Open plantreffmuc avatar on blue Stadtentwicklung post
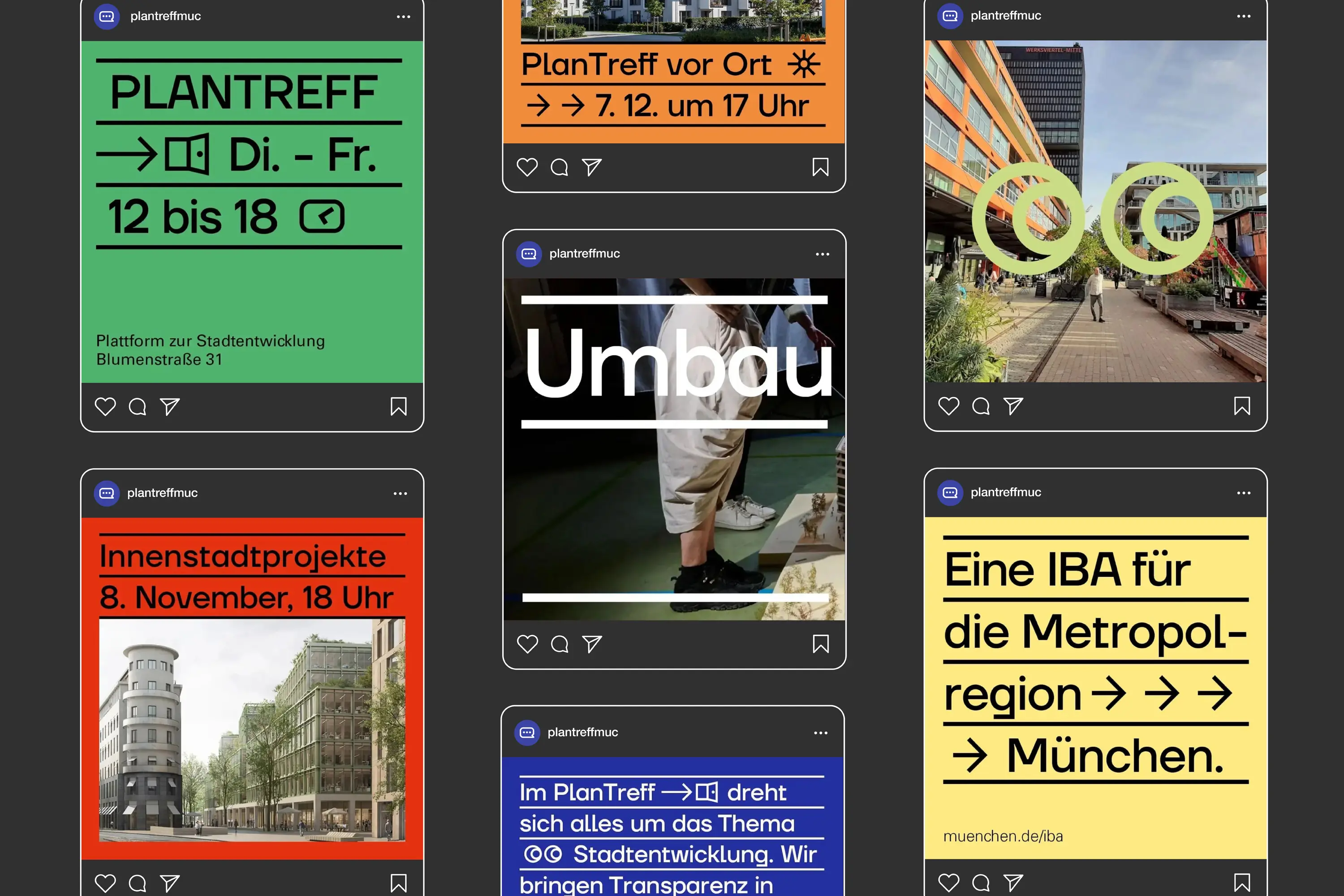This screenshot has height=896, width=1344. point(527,732)
